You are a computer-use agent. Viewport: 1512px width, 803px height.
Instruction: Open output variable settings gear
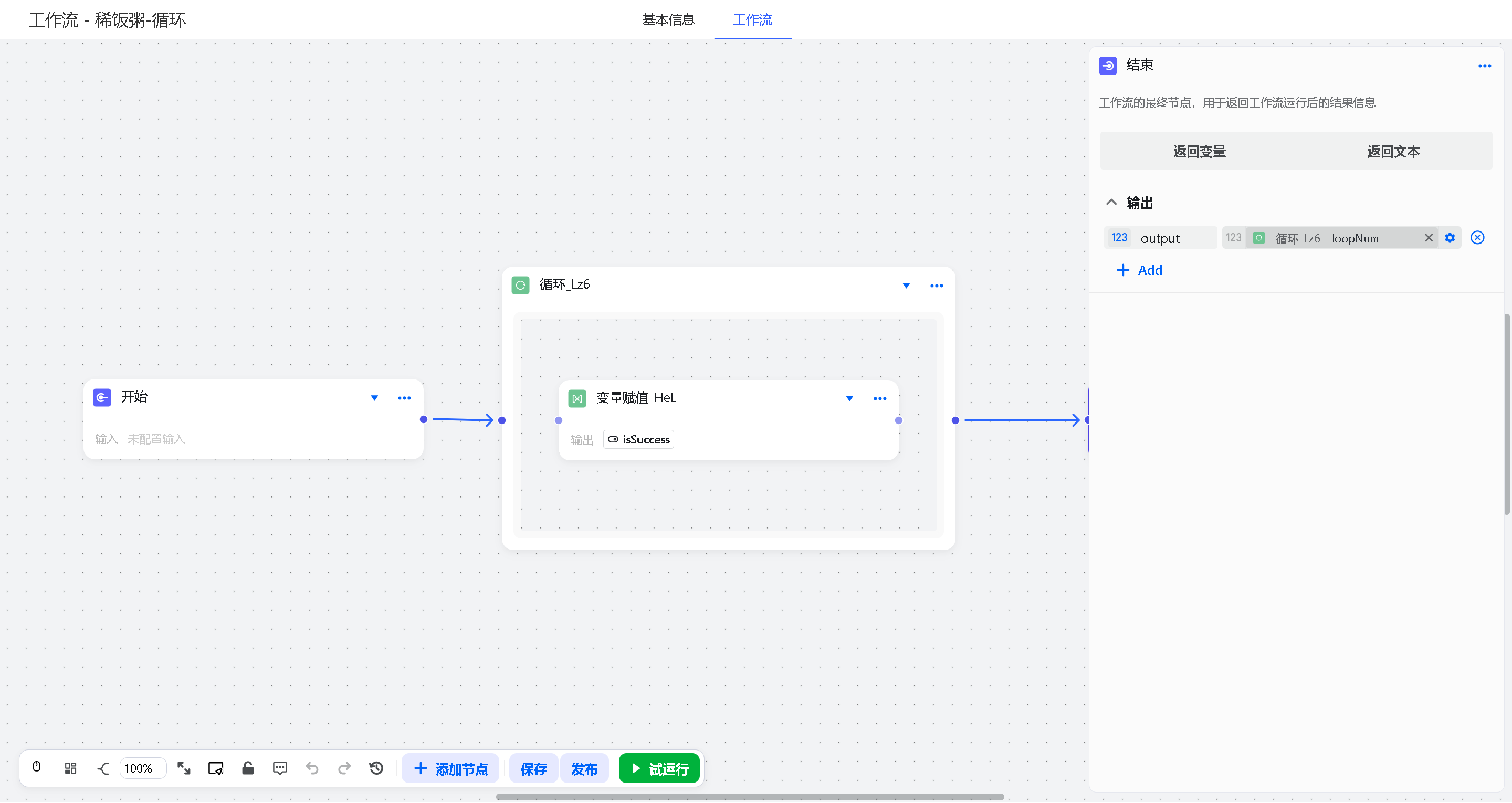(x=1450, y=238)
